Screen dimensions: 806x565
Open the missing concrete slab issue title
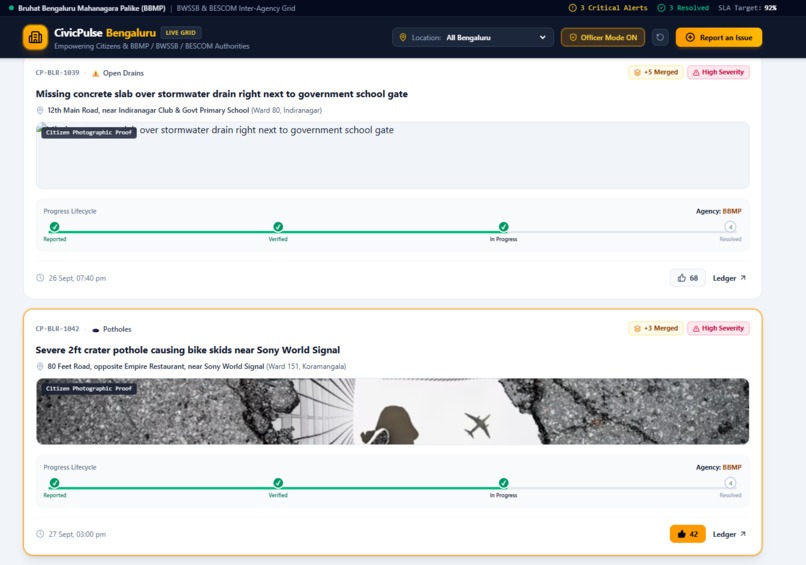click(x=222, y=94)
